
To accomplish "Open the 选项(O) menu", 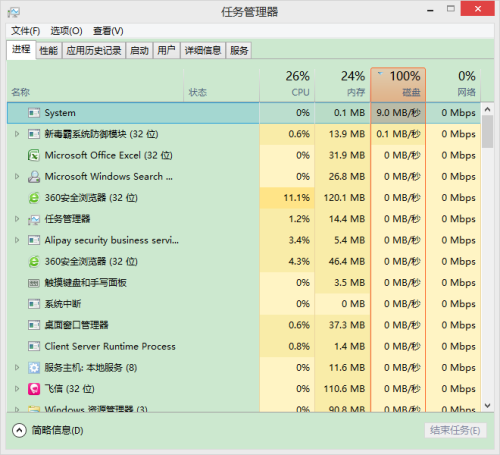I will pyautogui.click(x=66, y=31).
